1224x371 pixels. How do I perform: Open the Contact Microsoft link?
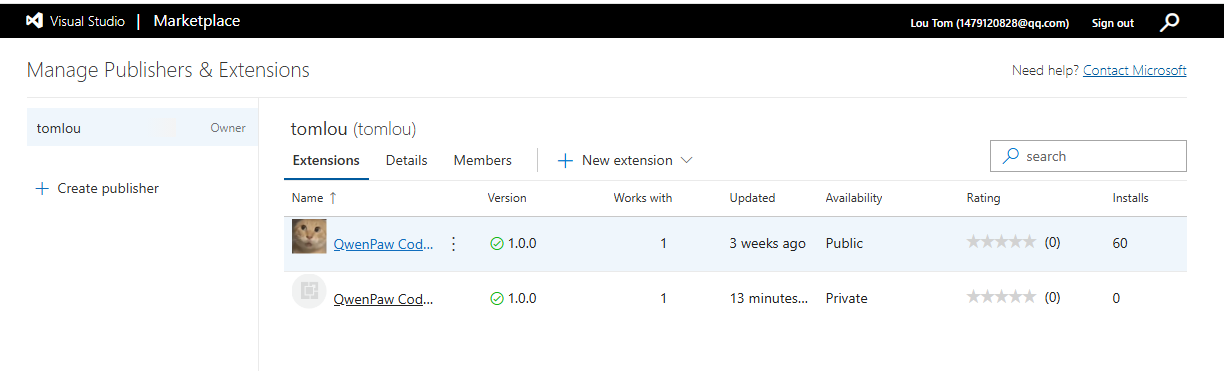[1135, 70]
